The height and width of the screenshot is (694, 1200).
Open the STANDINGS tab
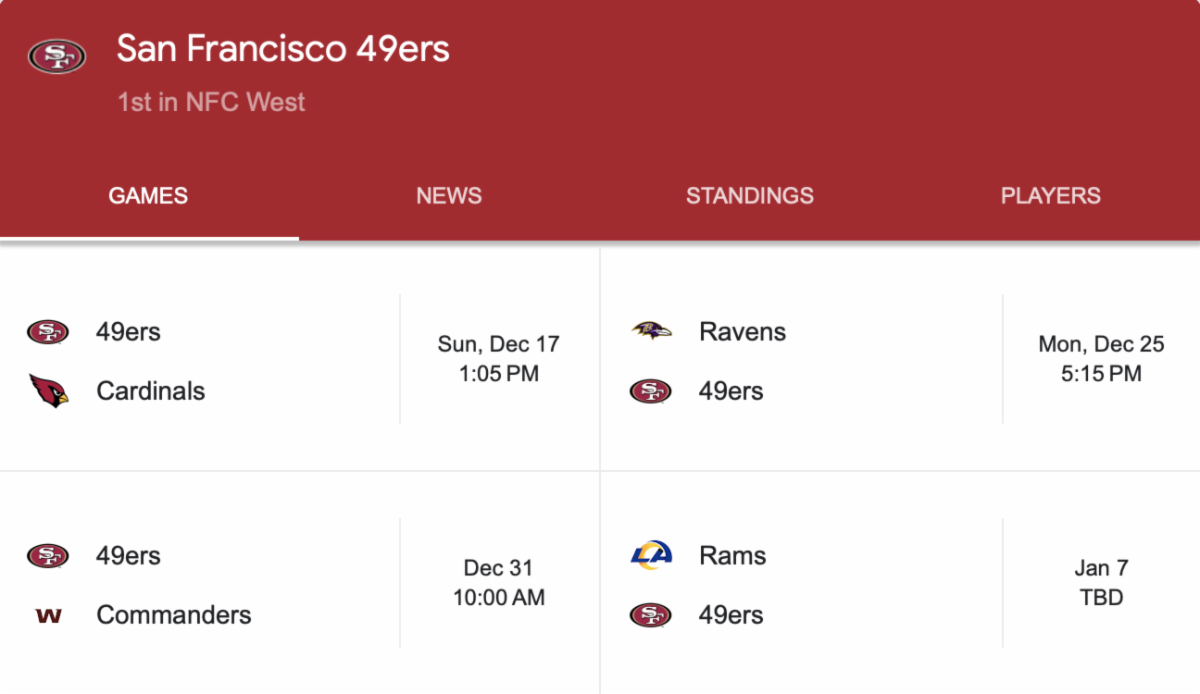click(x=749, y=196)
